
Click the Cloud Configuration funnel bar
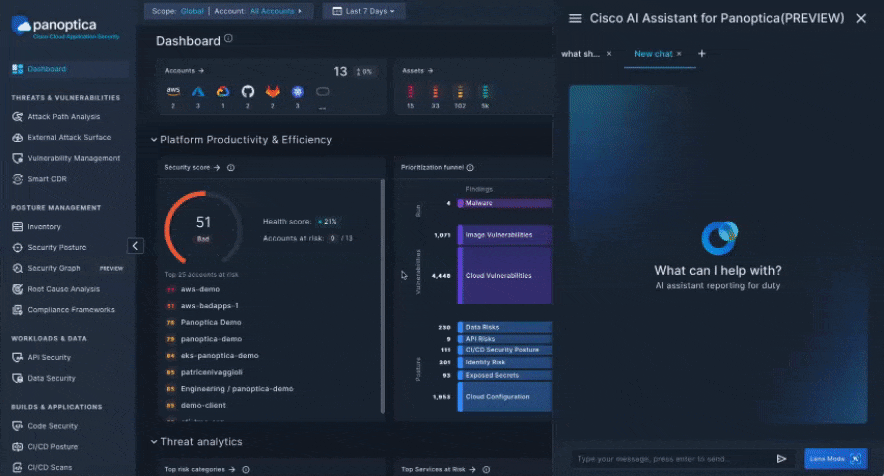505,397
